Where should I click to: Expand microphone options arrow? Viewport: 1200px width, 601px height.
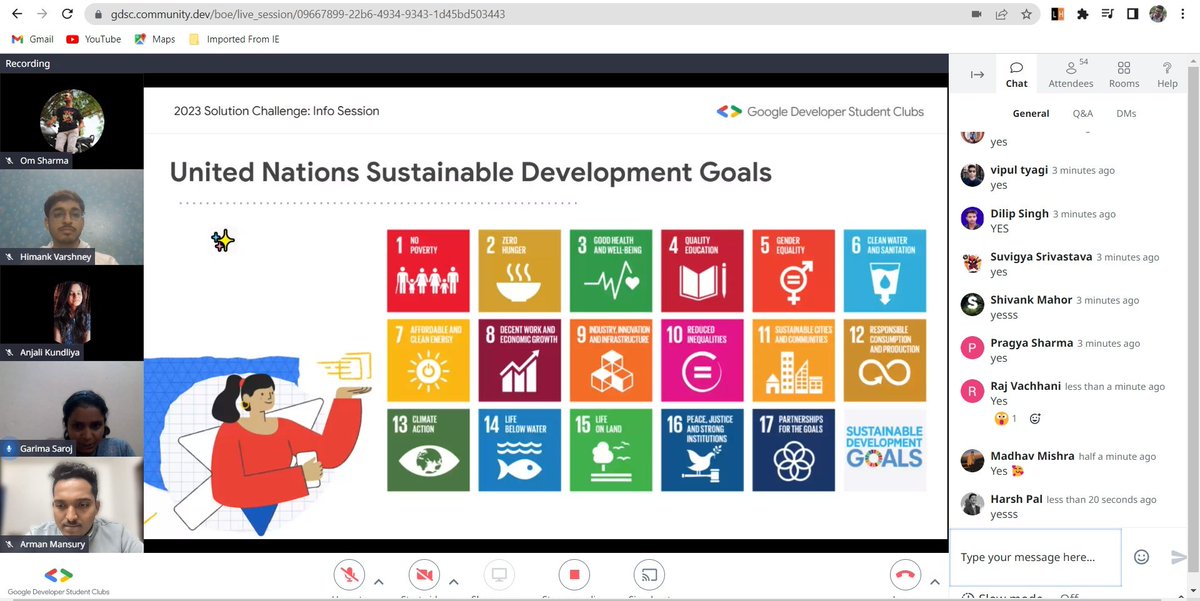[378, 580]
